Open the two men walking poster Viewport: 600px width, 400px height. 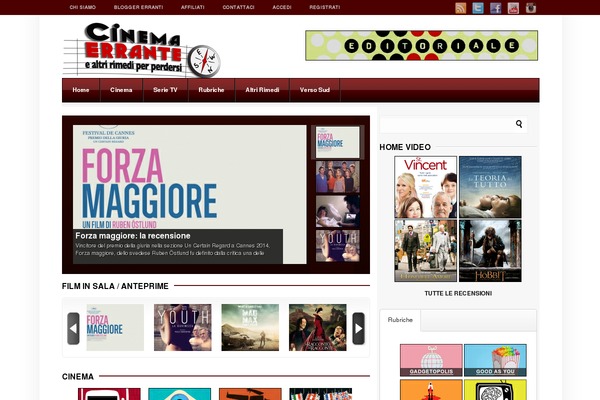click(x=426, y=251)
